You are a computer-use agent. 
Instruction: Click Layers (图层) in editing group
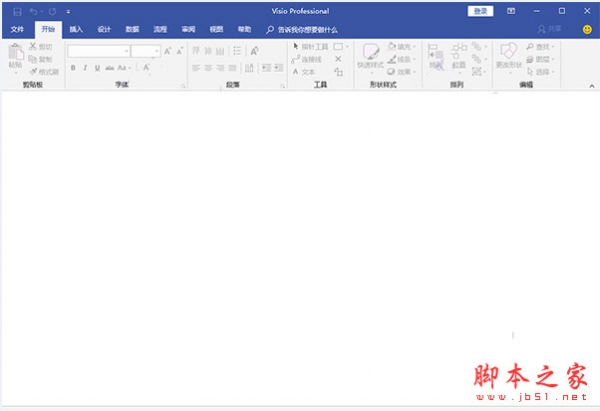tap(540, 59)
